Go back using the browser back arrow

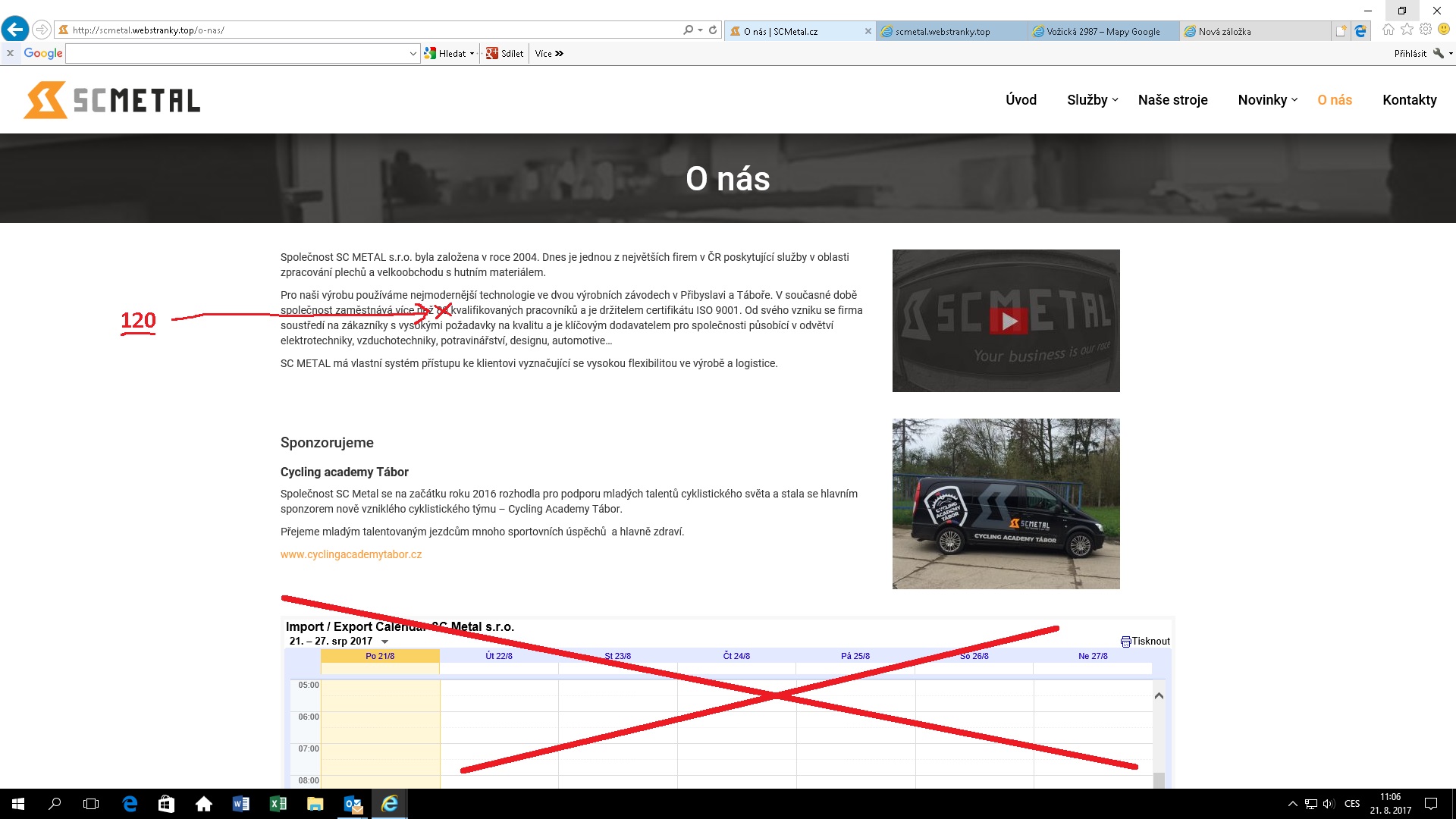coord(15,30)
